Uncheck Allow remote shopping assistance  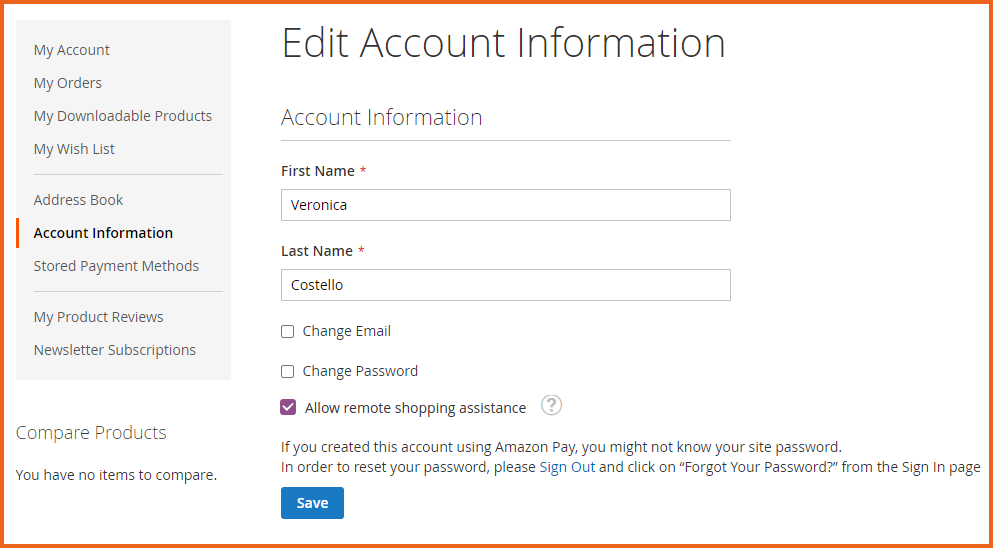point(289,407)
